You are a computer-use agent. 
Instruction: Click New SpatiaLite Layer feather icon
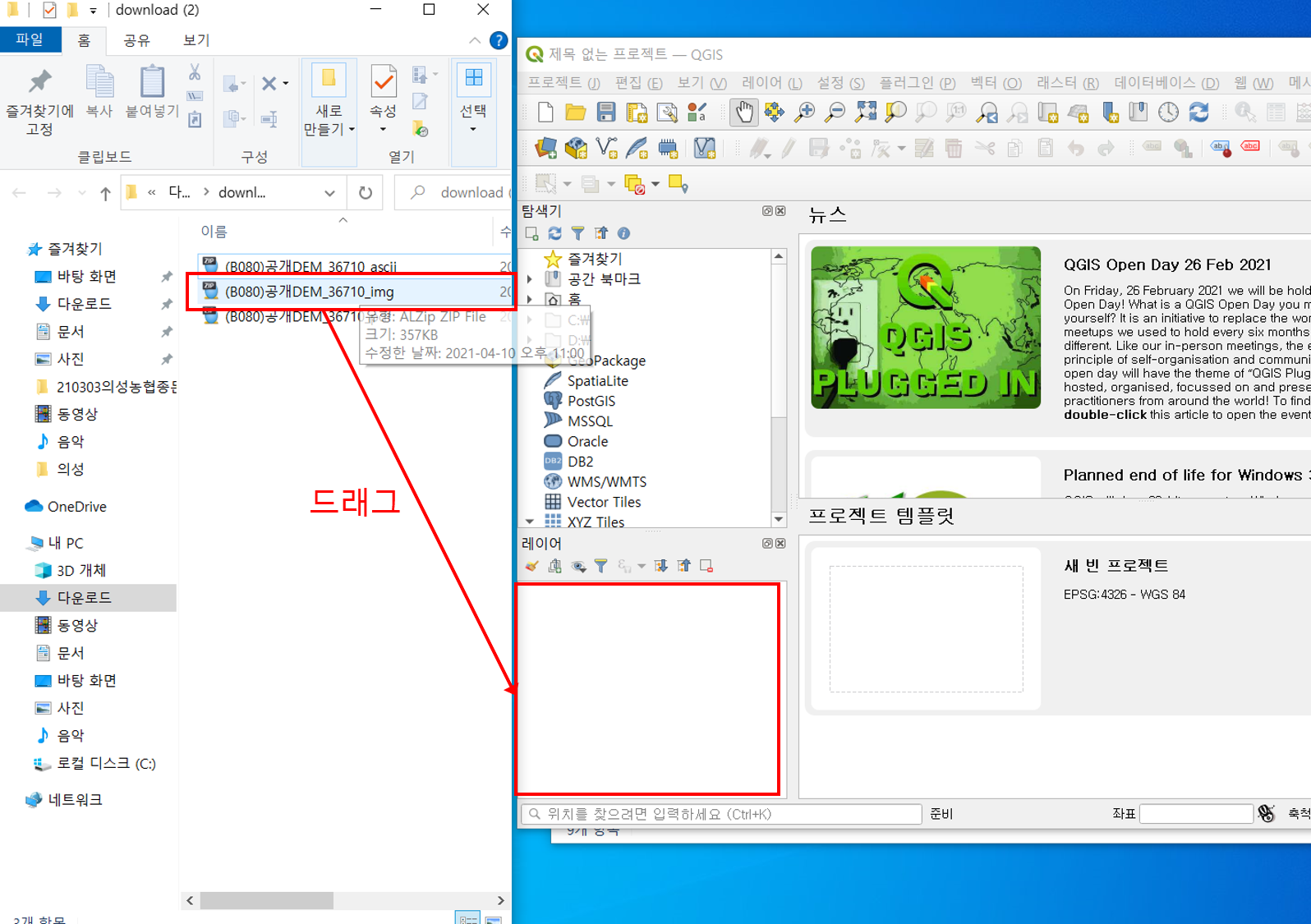coord(637,149)
